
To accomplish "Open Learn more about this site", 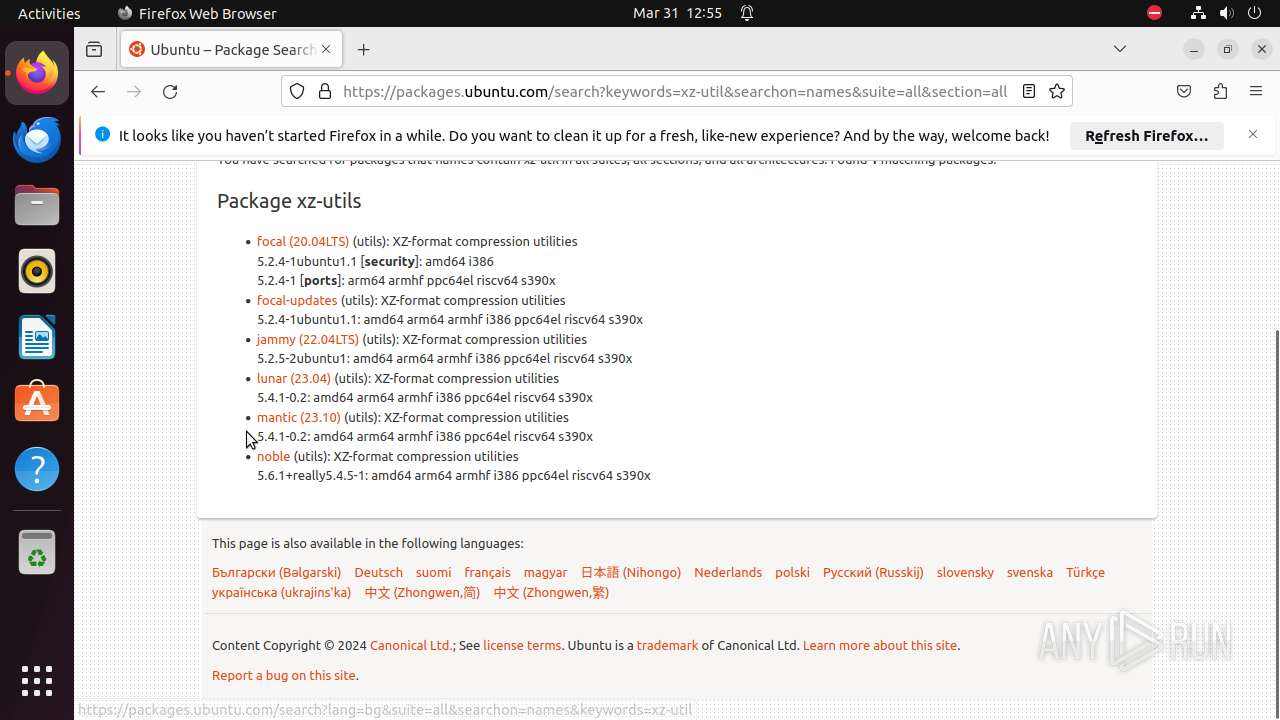I will point(880,645).
